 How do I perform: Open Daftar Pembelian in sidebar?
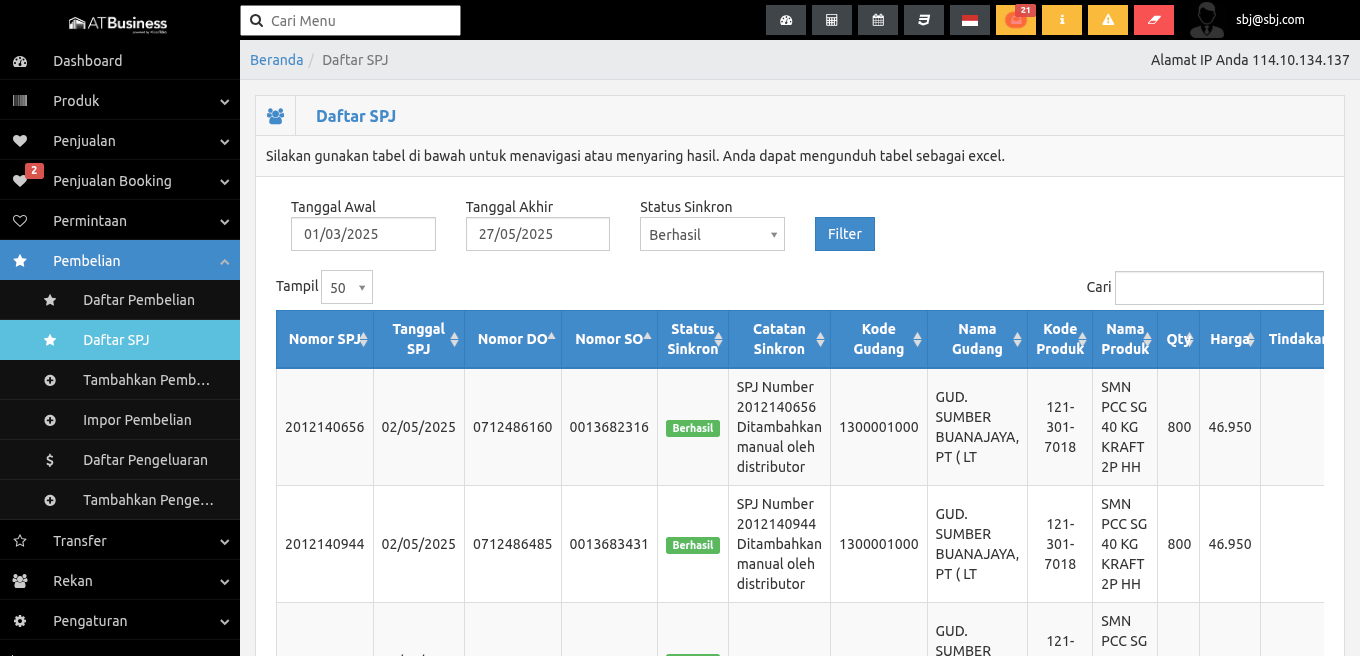point(138,300)
